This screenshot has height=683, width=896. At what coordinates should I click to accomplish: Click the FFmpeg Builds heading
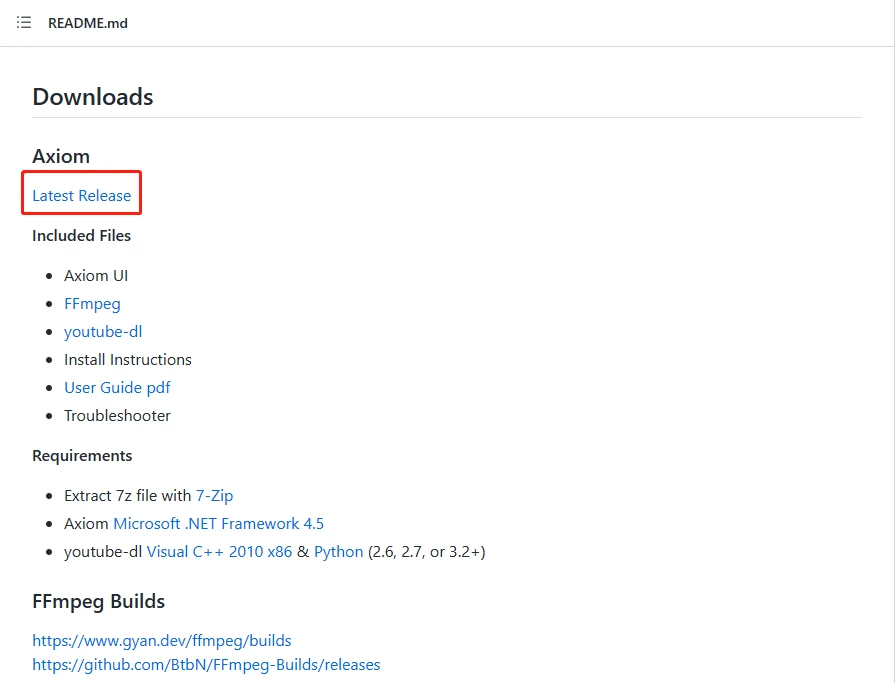tap(98, 601)
